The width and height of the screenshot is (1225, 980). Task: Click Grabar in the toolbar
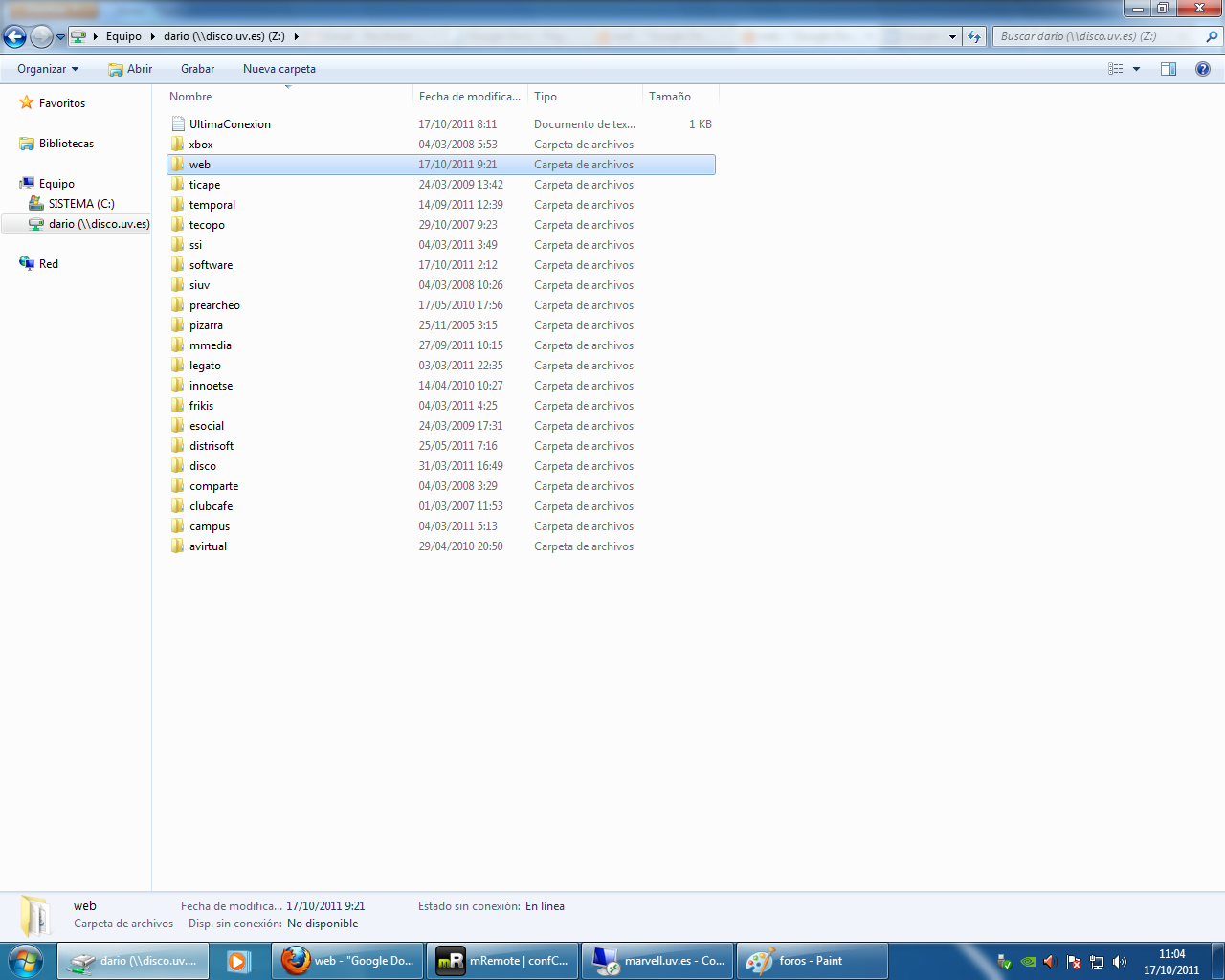point(197,69)
